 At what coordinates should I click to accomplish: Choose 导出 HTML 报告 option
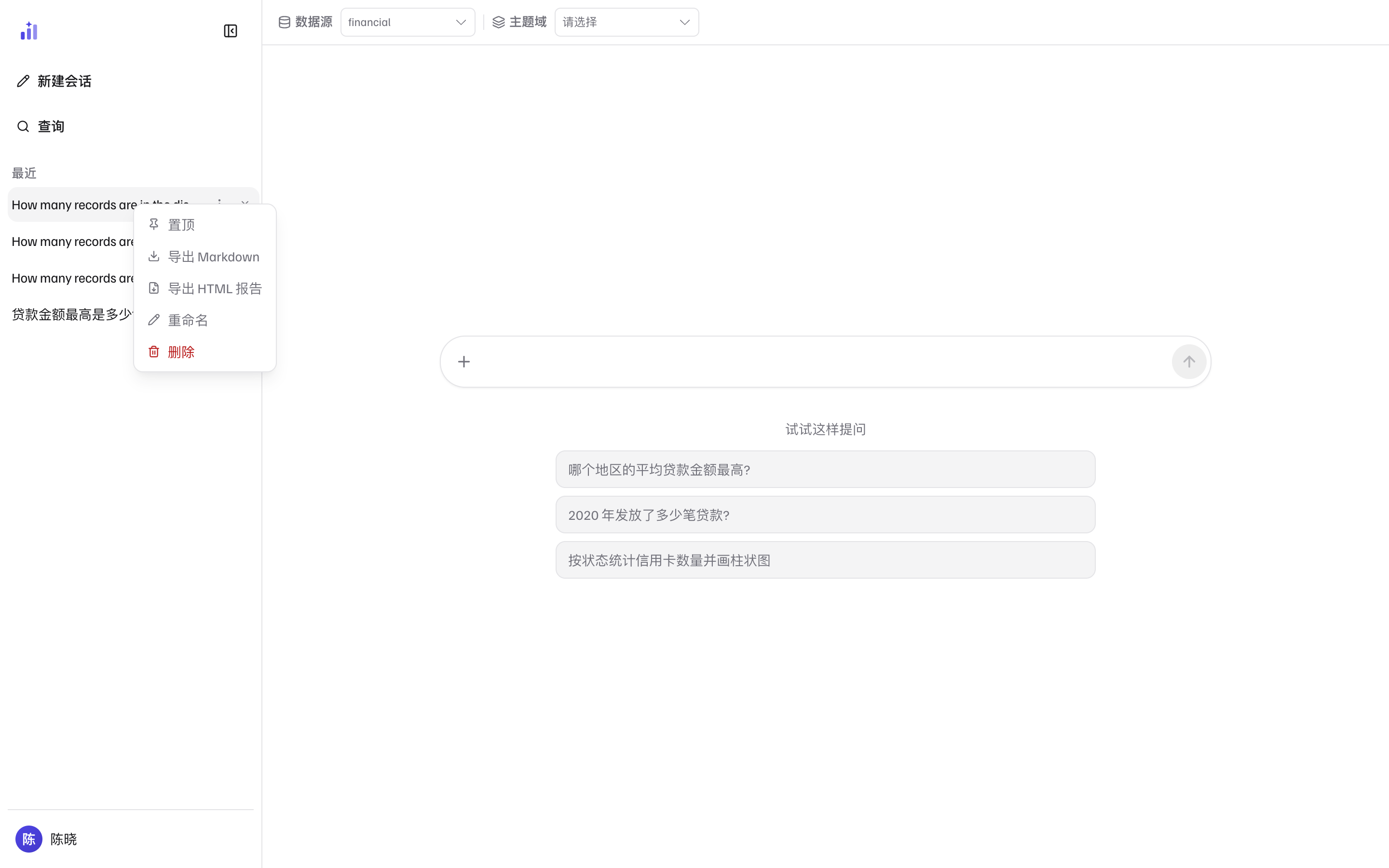205,288
